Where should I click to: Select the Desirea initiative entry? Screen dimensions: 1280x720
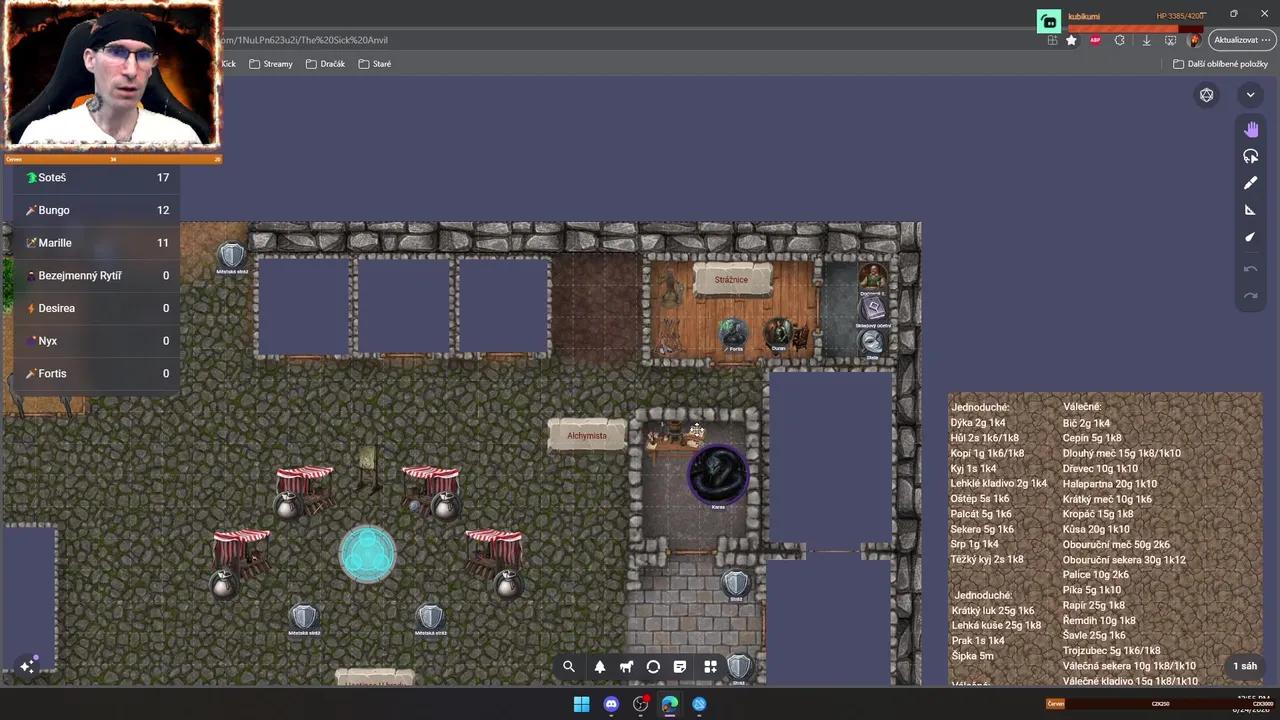click(97, 308)
